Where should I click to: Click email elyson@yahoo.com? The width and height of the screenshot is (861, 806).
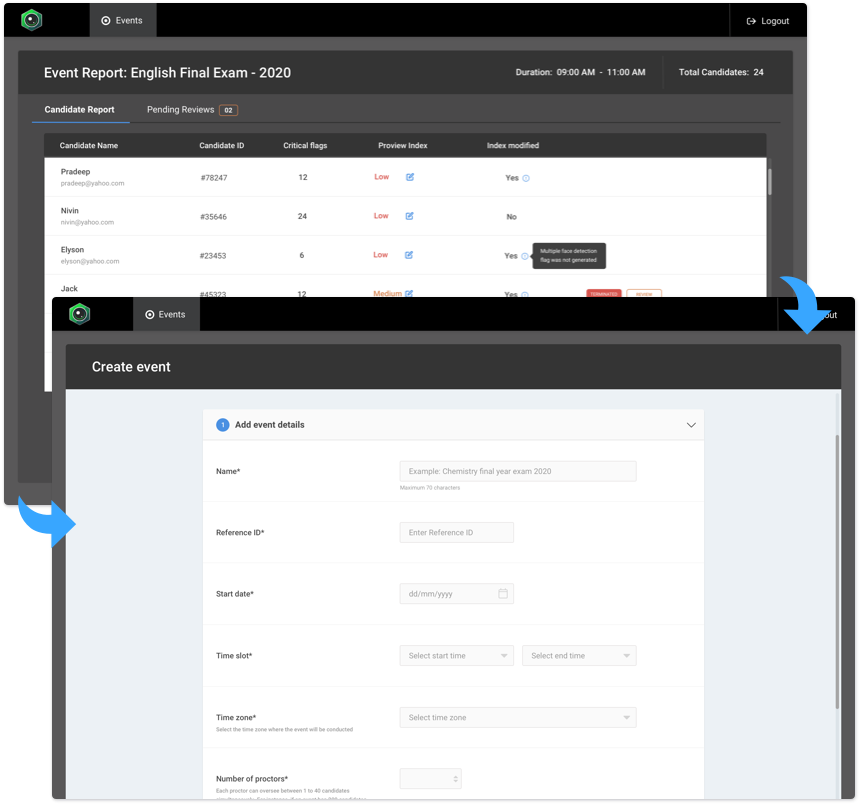[x=90, y=261]
